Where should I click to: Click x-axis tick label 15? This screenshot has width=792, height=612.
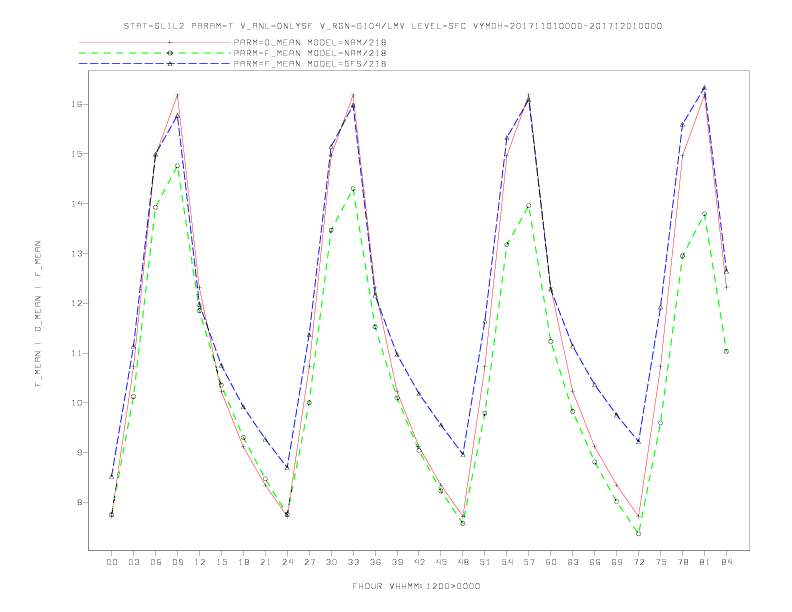[x=221, y=562]
